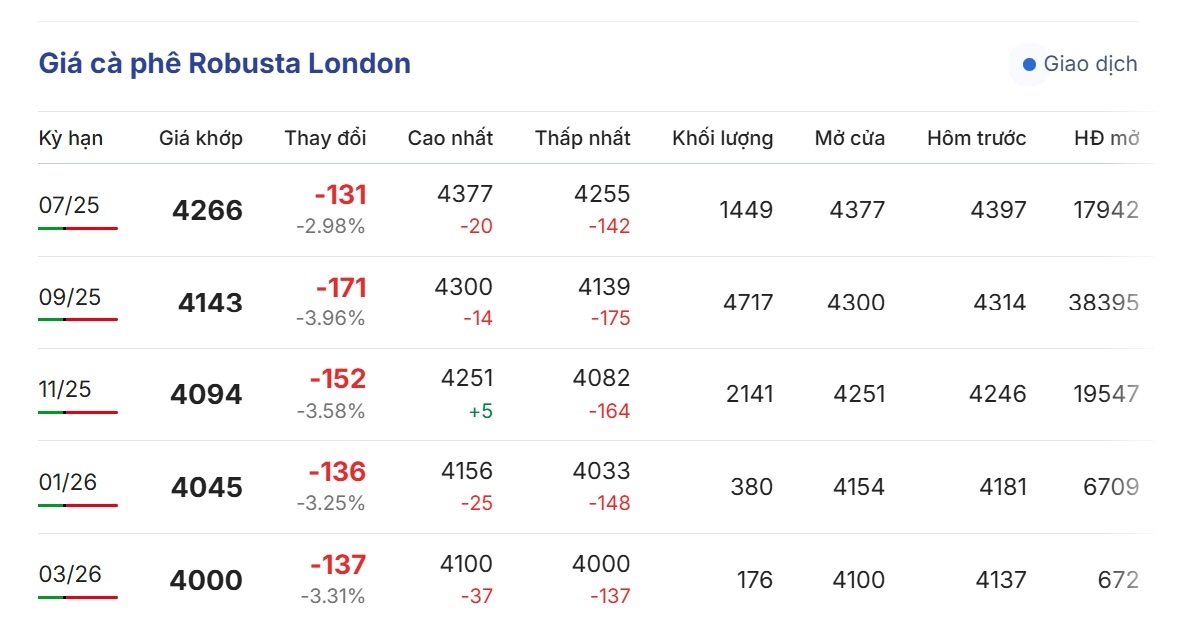Open the 11/25 contract row
The height and width of the screenshot is (626, 1180).
595,394
